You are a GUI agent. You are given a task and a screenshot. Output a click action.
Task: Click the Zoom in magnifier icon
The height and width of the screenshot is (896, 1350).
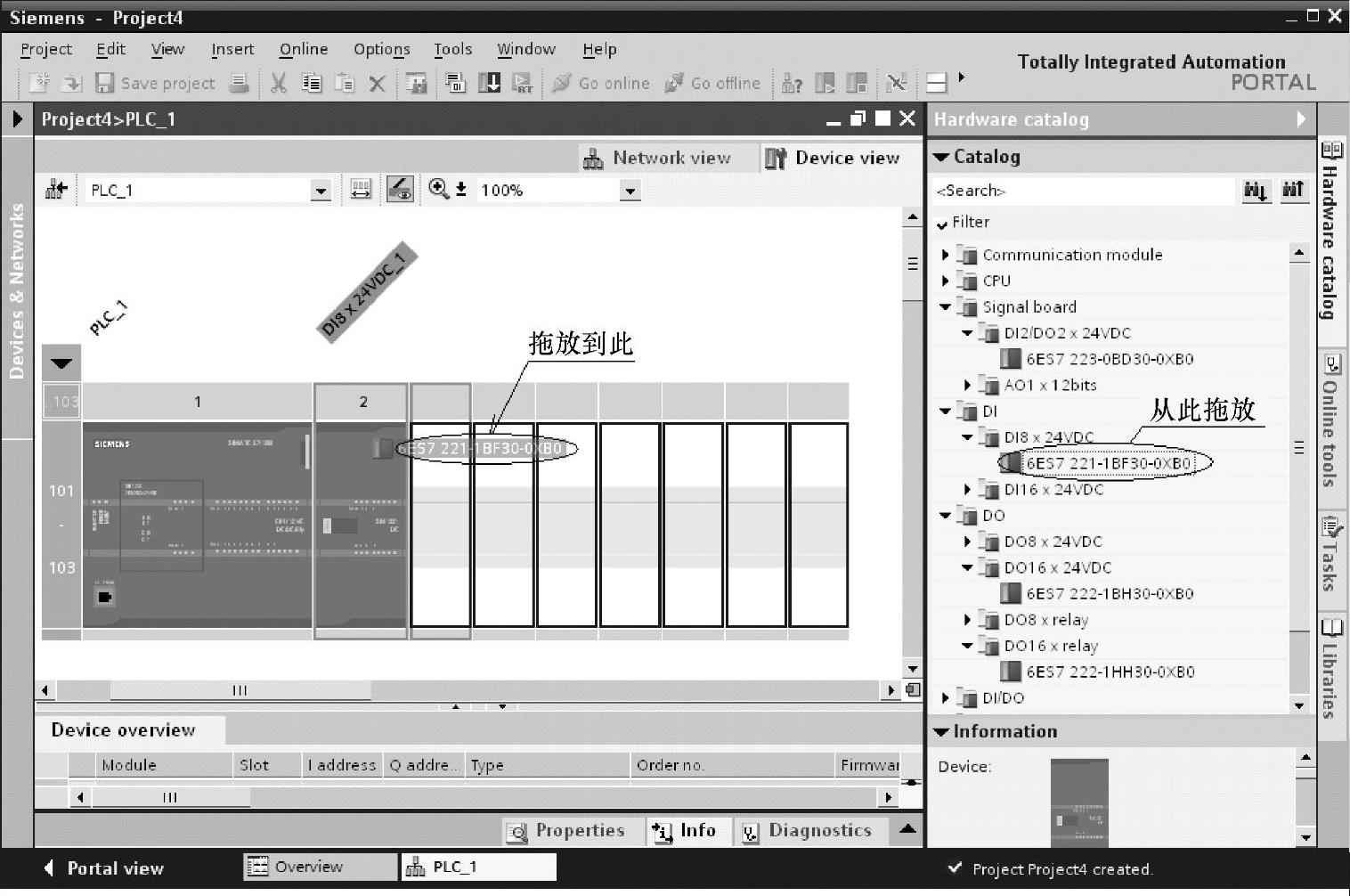(438, 189)
